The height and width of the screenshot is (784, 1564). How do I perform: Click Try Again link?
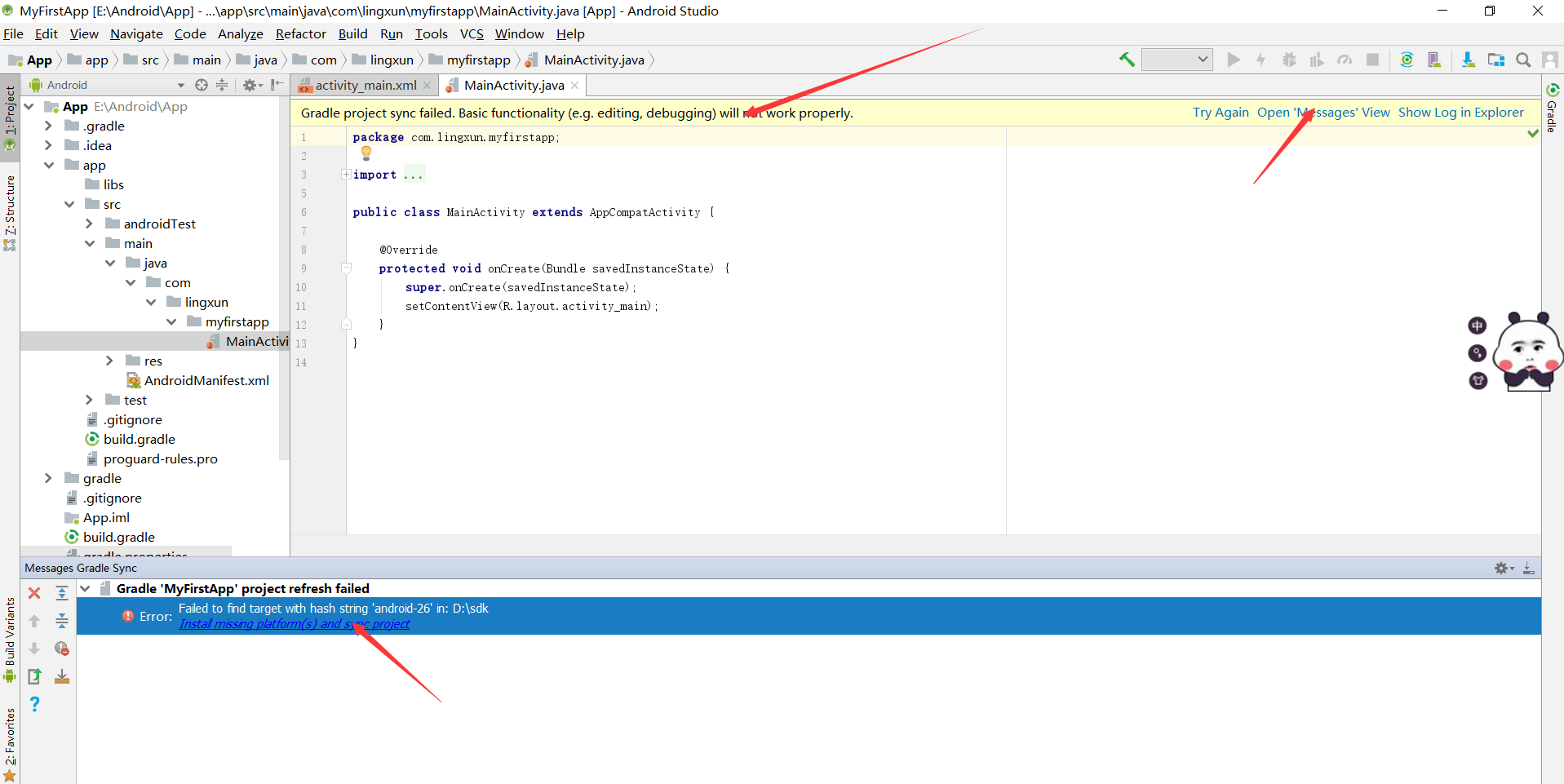tap(1221, 113)
